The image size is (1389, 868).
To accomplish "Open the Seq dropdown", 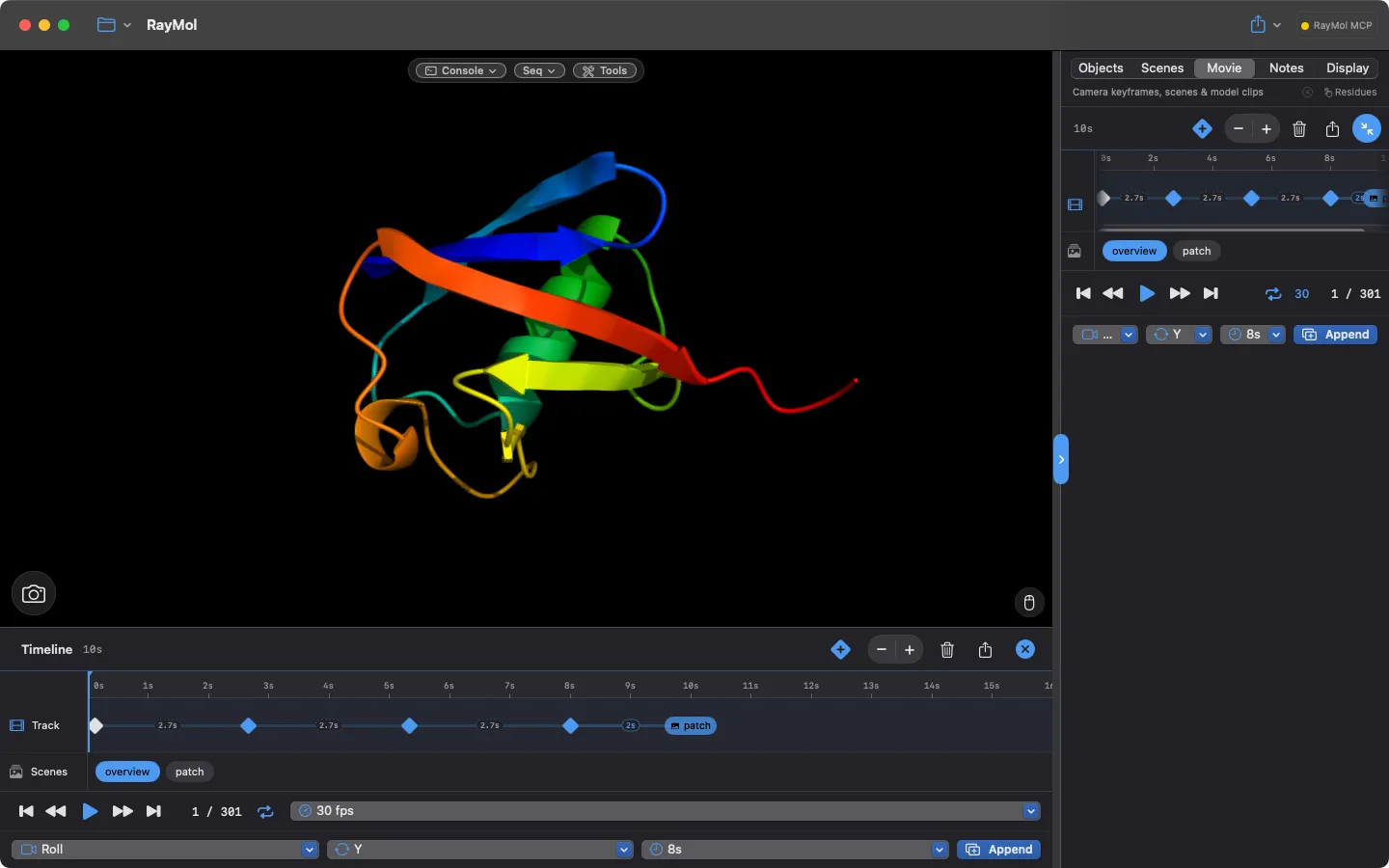I will pyautogui.click(x=539, y=70).
